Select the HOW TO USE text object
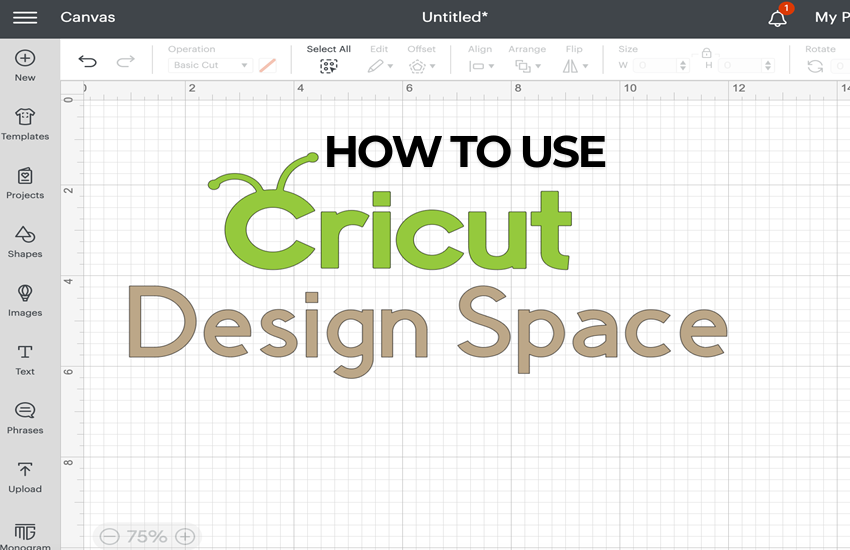The image size is (850, 550). tap(465, 152)
